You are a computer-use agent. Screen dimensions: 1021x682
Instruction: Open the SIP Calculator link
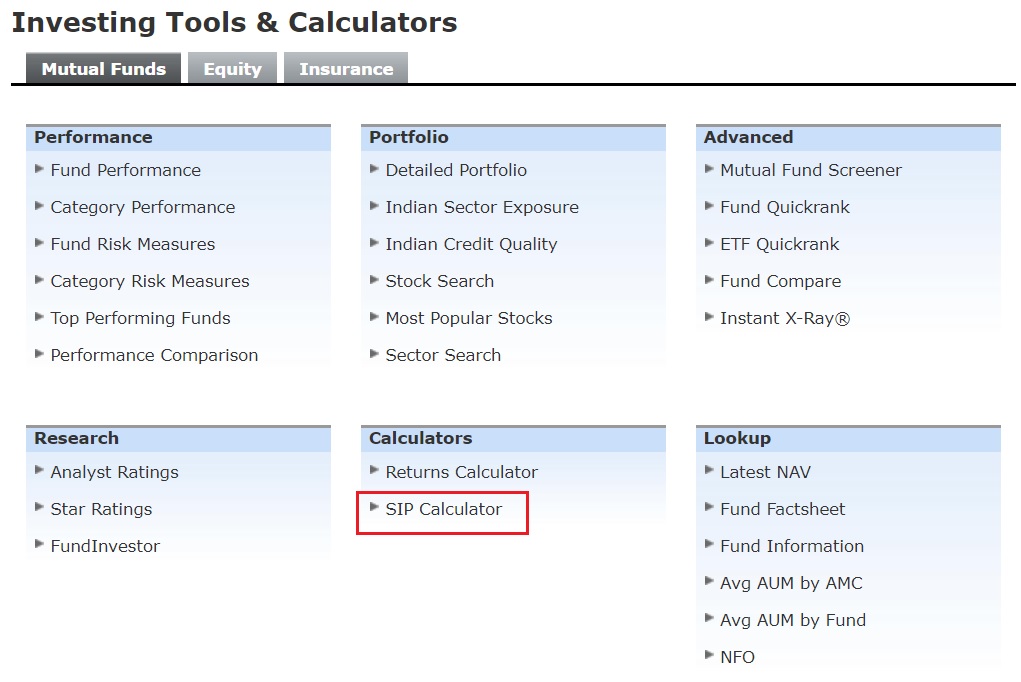pyautogui.click(x=443, y=509)
